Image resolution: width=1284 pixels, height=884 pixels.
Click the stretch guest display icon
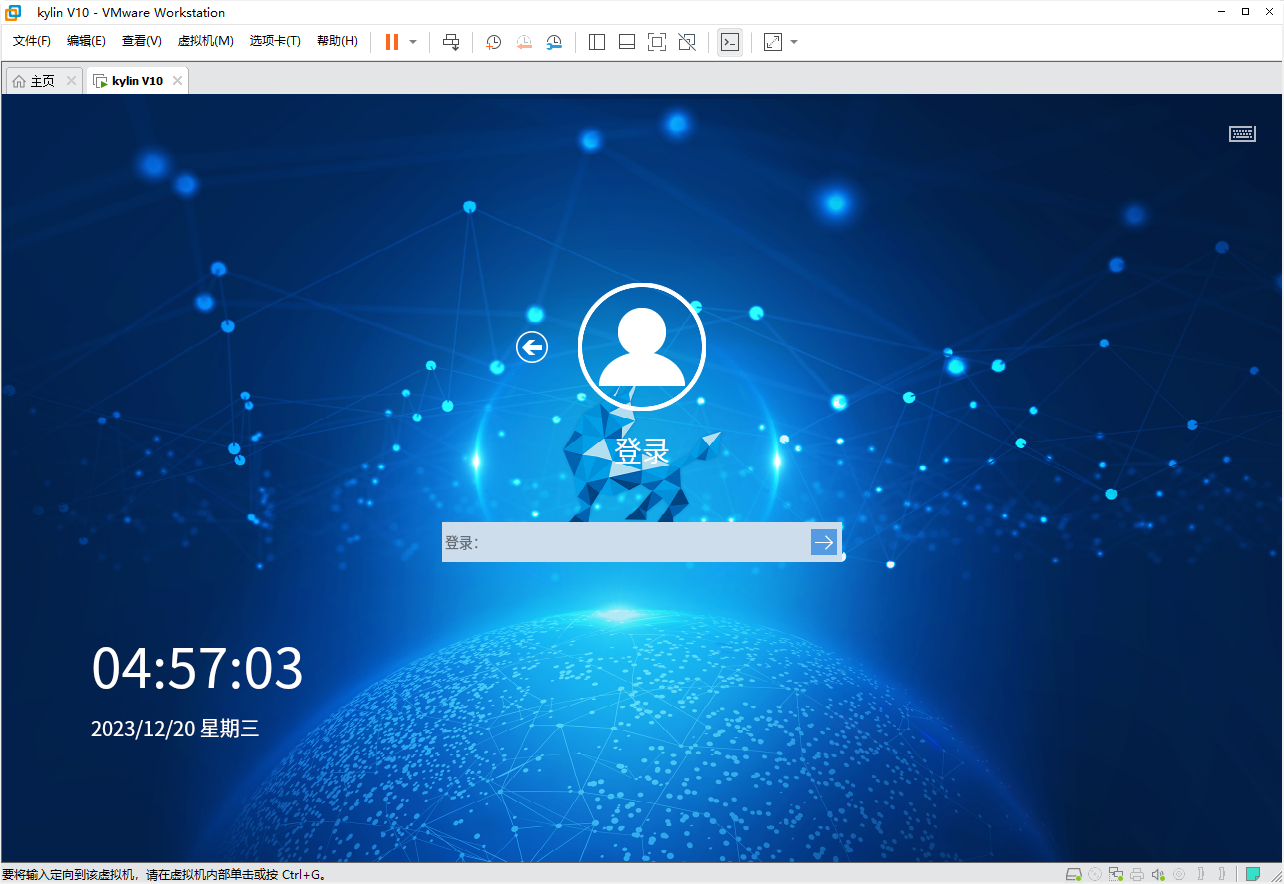pyautogui.click(x=773, y=42)
